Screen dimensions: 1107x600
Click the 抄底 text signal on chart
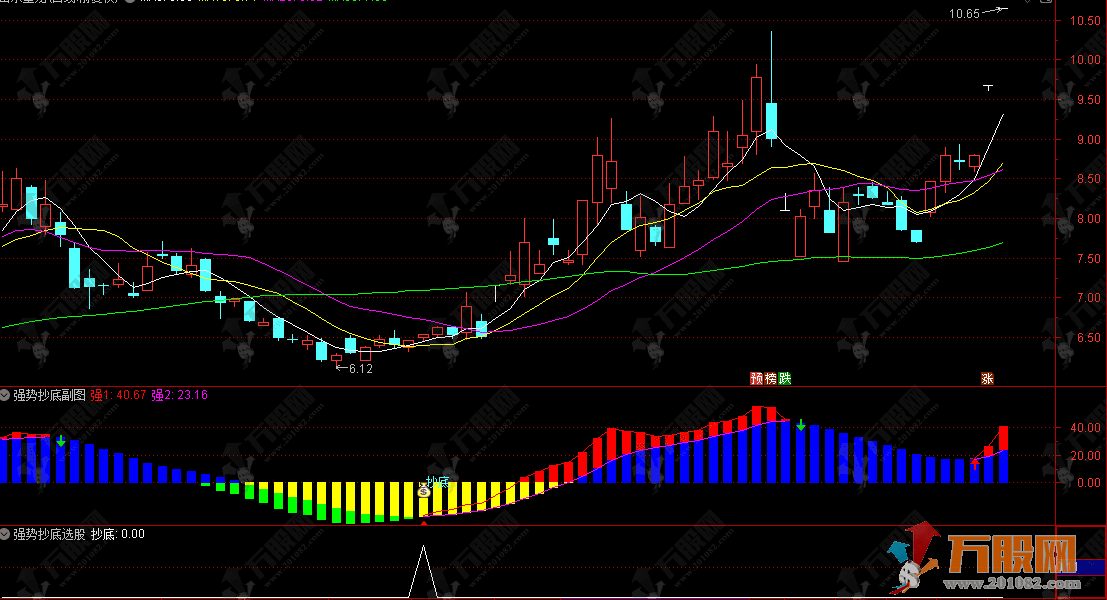click(x=438, y=482)
